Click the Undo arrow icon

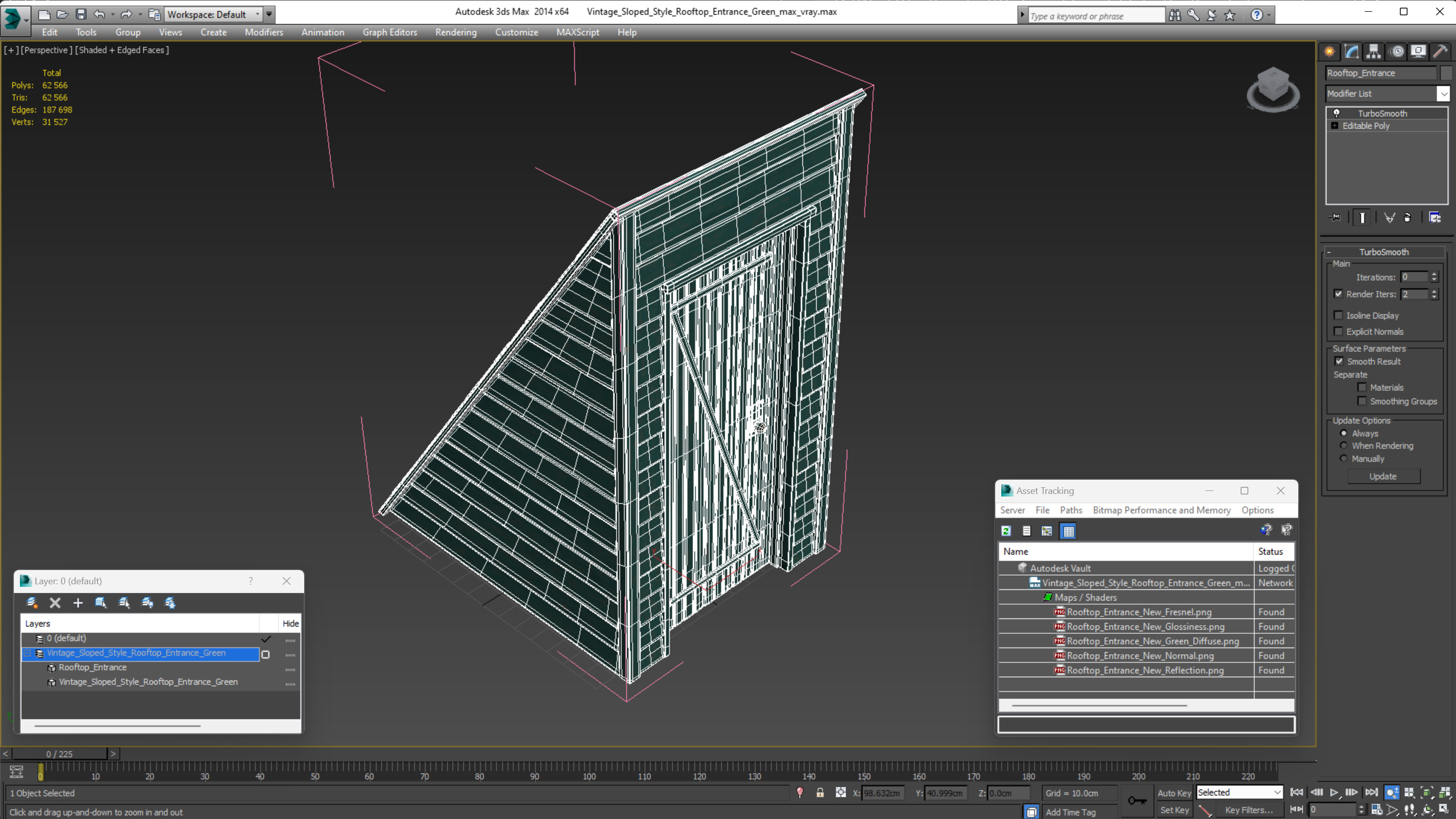100,14
